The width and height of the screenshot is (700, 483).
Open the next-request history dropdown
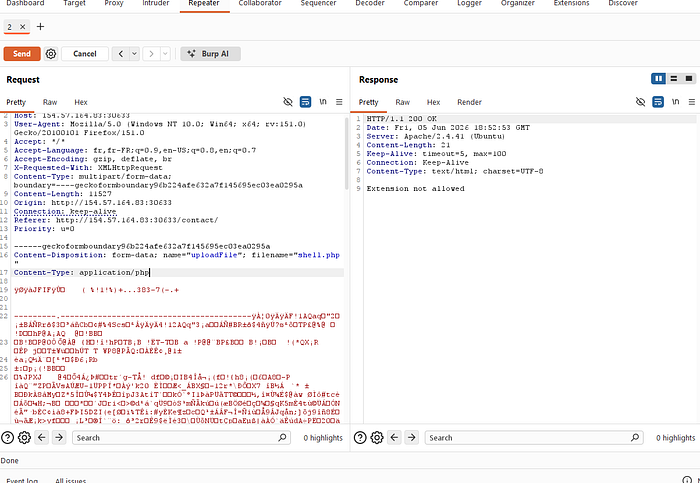pyautogui.click(x=165, y=54)
